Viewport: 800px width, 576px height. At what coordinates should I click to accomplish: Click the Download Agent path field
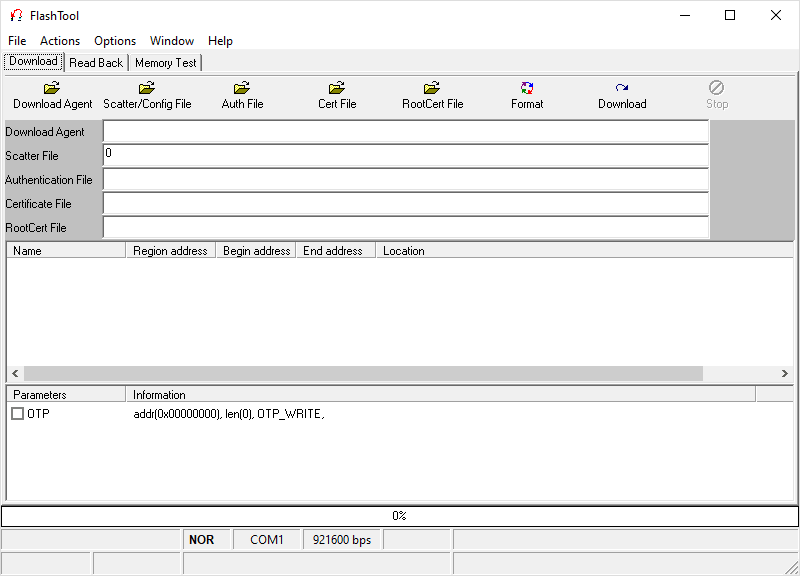pyautogui.click(x=406, y=132)
